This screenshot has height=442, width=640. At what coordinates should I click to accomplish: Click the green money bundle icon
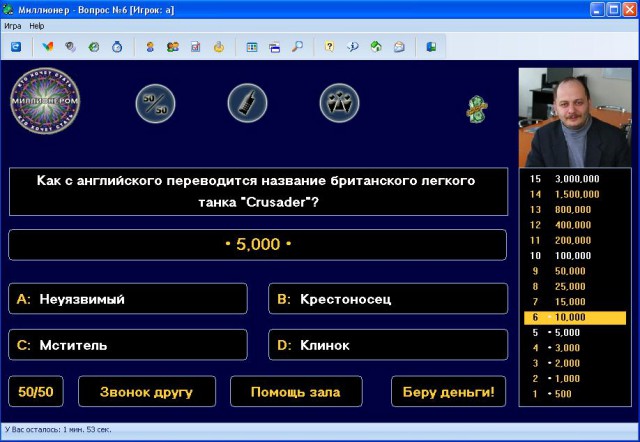pyautogui.click(x=477, y=109)
